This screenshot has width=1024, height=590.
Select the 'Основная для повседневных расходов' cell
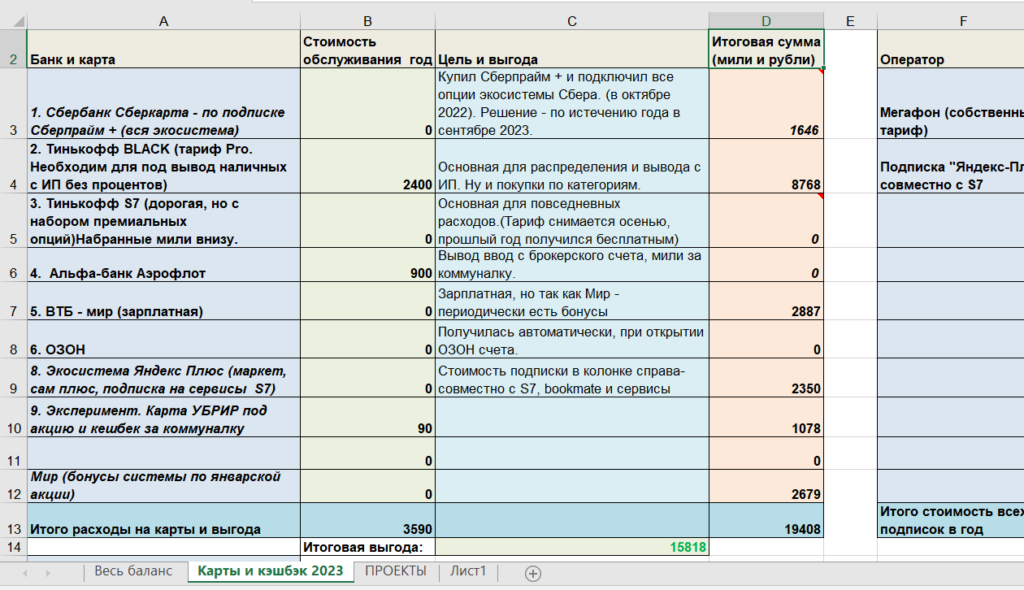click(572, 220)
